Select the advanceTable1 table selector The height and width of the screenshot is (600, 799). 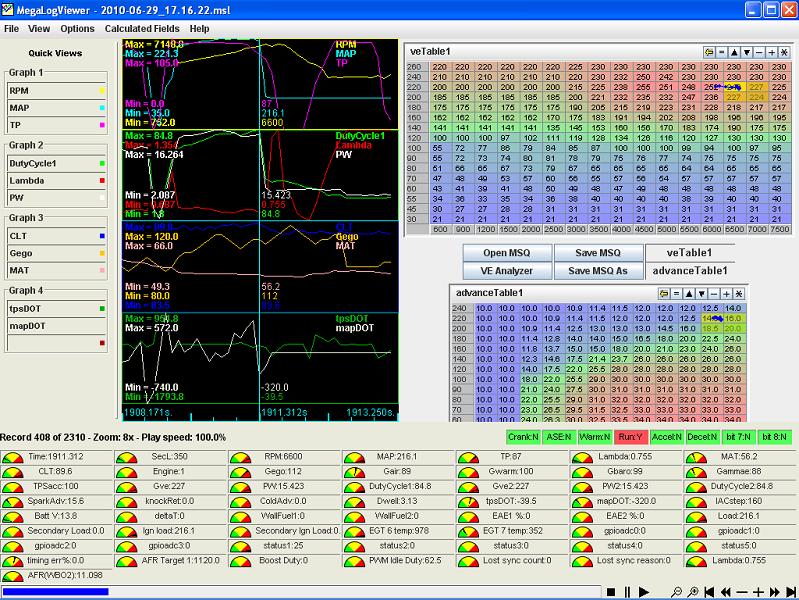pyautogui.click(x=691, y=270)
